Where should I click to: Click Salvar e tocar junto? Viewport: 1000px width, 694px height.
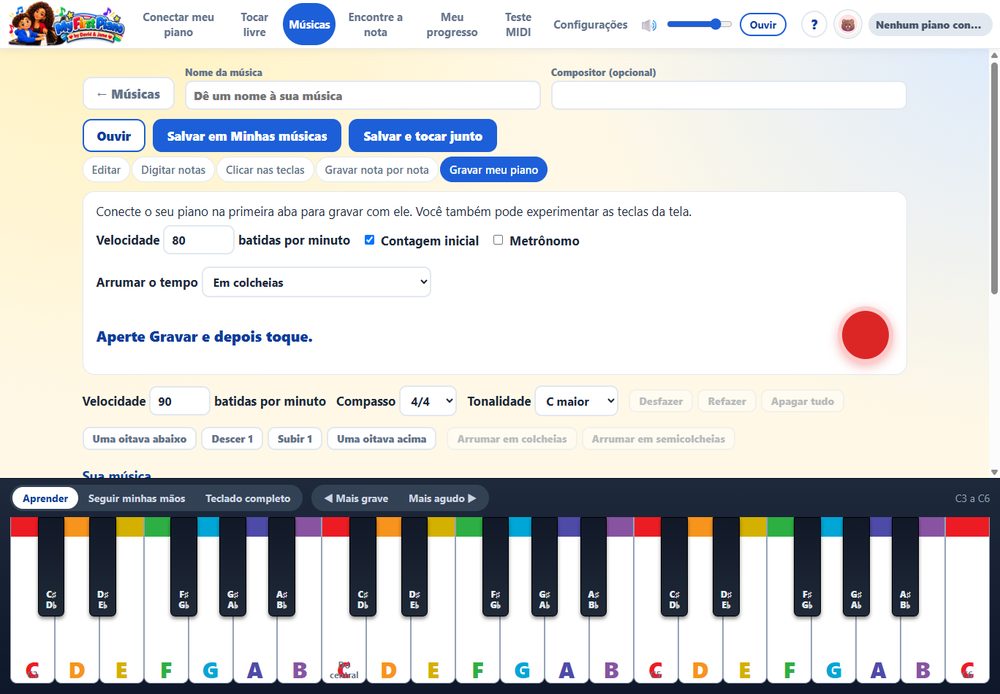click(423, 136)
